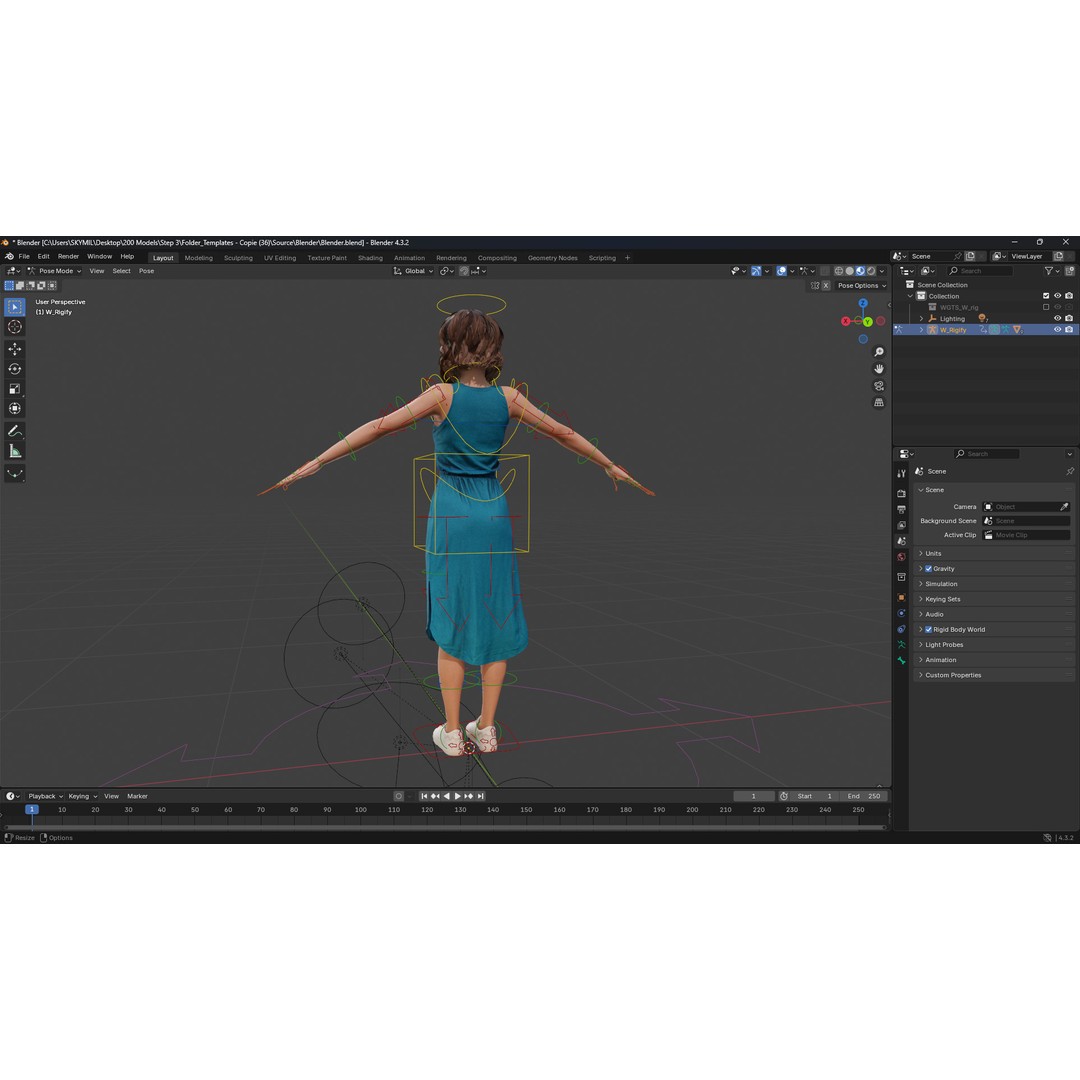The image size is (1080, 1080).
Task: Open the Bone properties tab
Action: [x=901, y=661]
